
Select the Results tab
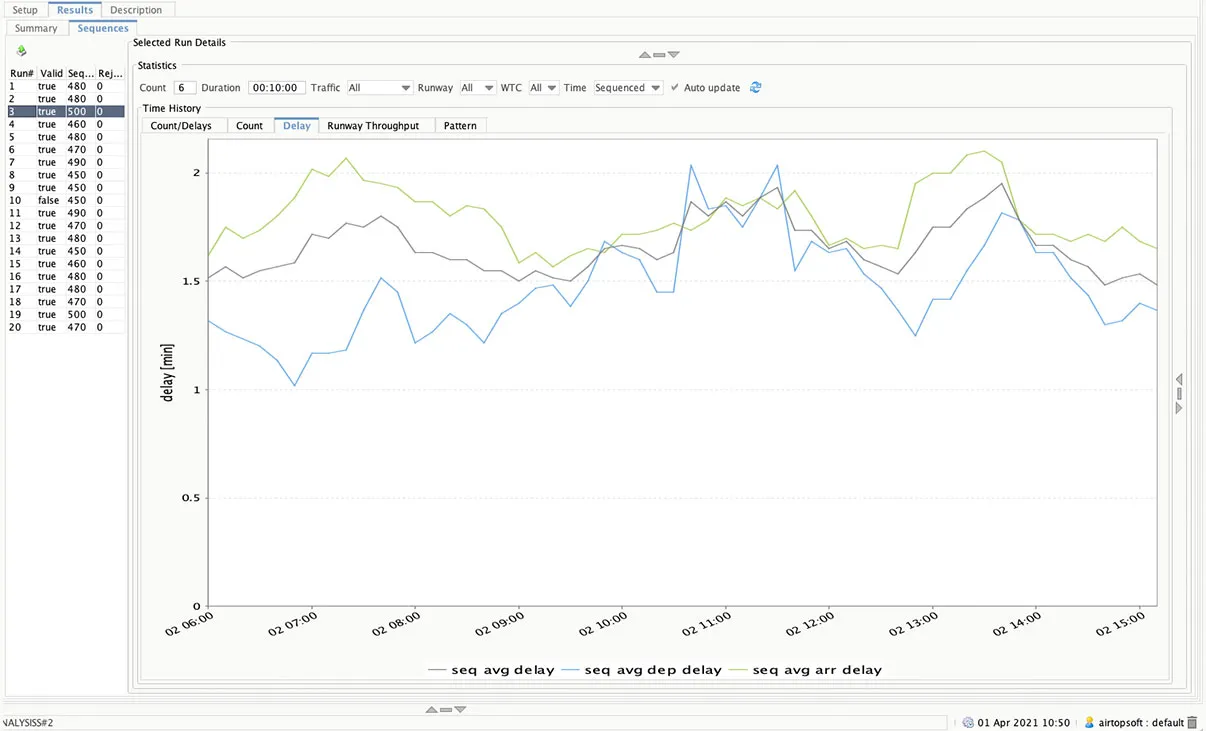pos(75,10)
